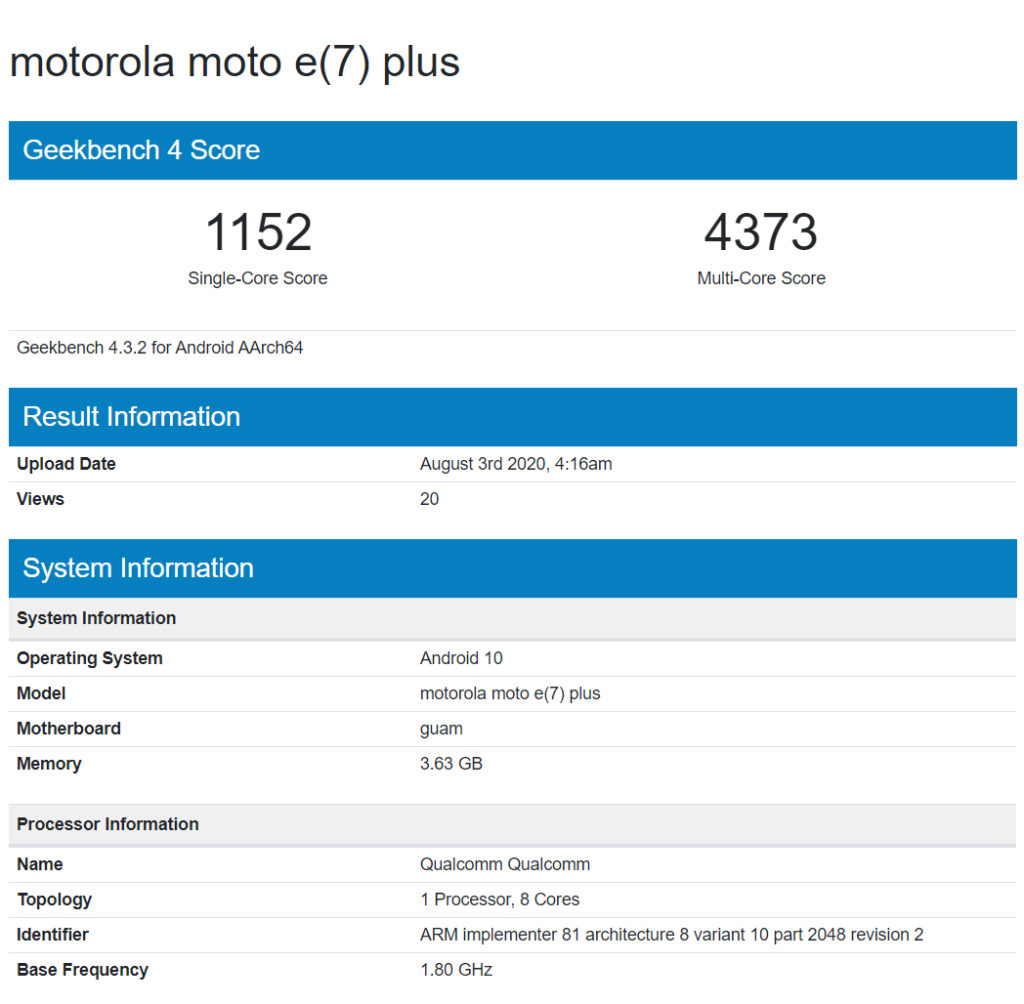Image resolution: width=1024 pixels, height=1004 pixels.
Task: Click the Geekbench 4.3.2 for Android AArch64 text
Action: [x=160, y=348]
